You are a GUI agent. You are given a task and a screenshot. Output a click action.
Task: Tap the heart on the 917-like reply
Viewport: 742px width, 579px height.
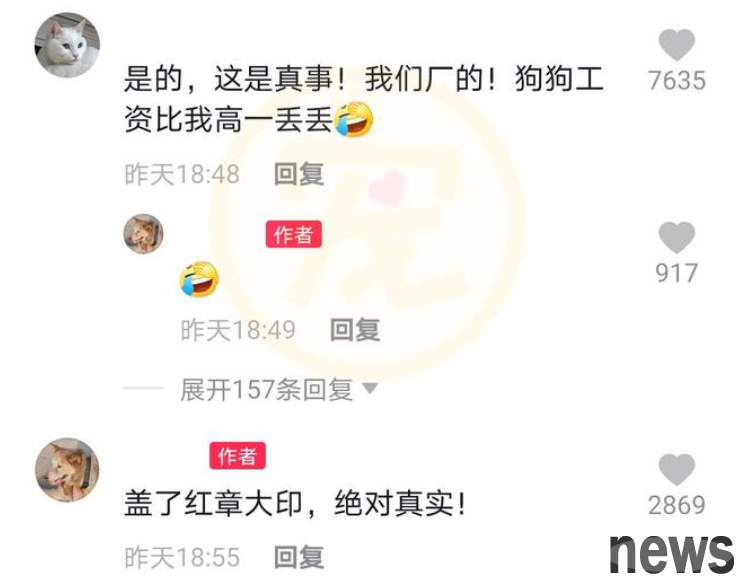677,237
